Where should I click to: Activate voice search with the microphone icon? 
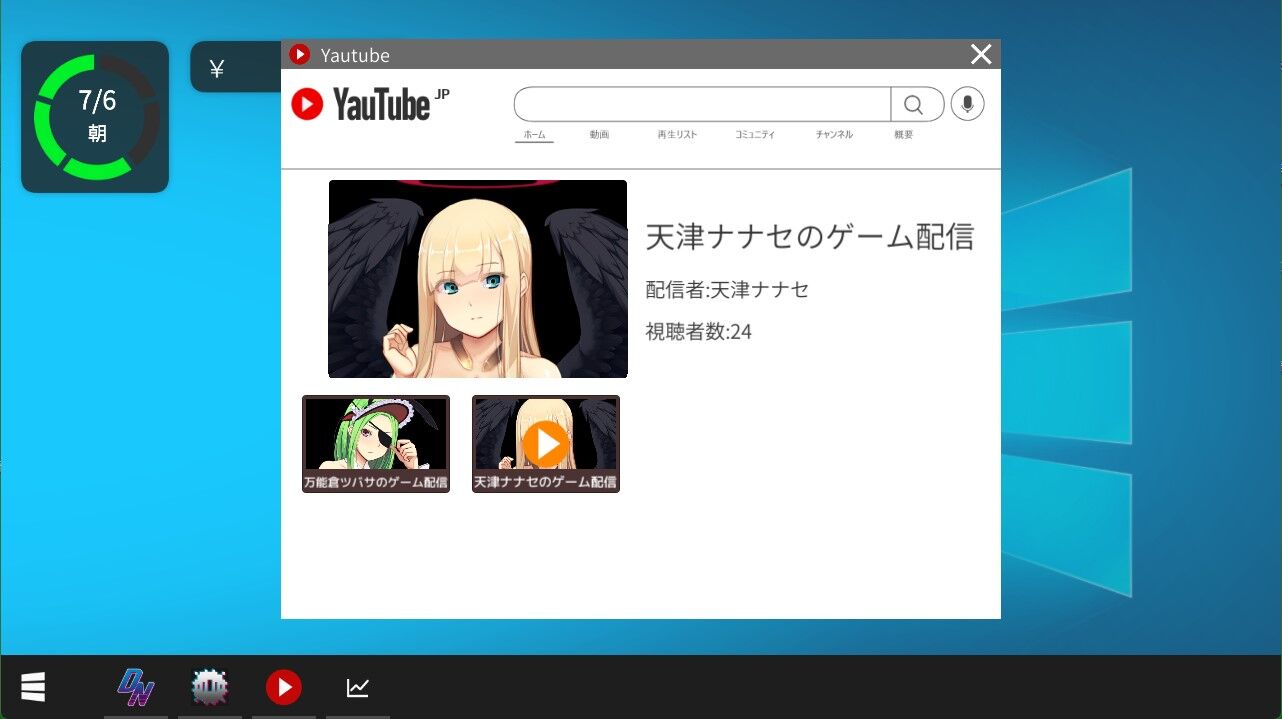click(x=966, y=103)
